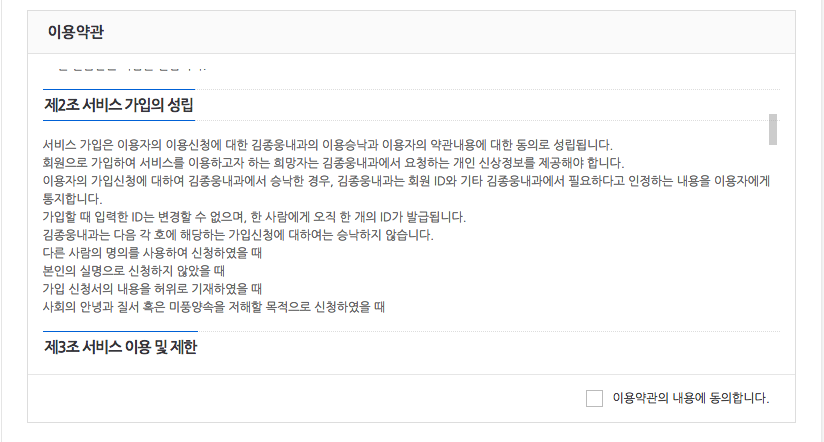Click the line starting 사회의 안녕과 질서

pyautogui.click(x=214, y=306)
